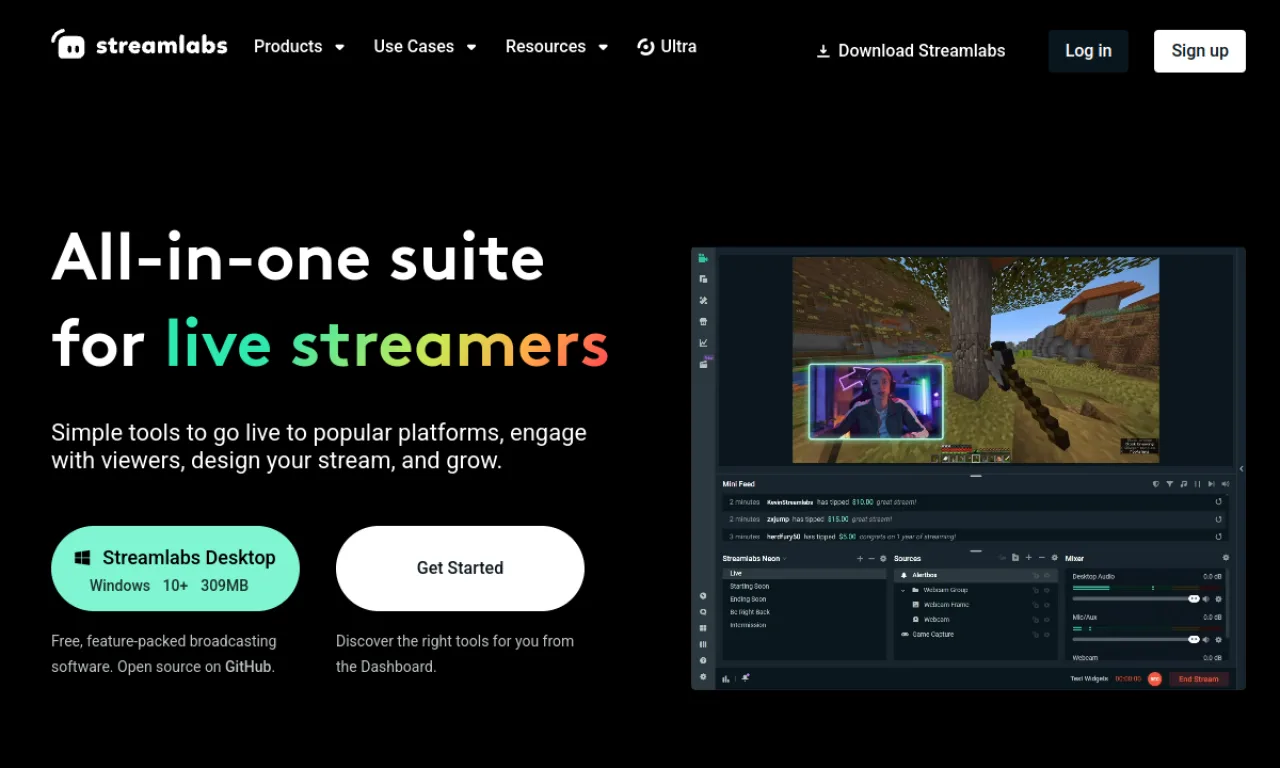Screen dimensions: 1280x768
Task: Click the filter icon in Mini Feed
Action: (1170, 484)
